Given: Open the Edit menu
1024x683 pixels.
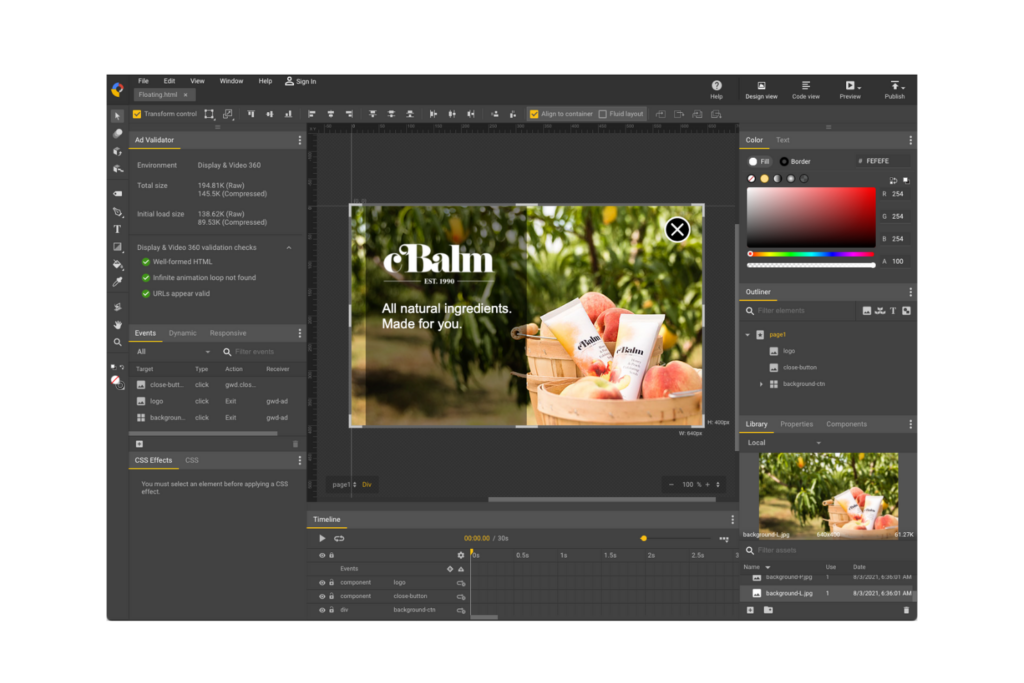Looking at the screenshot, I should 169,82.
